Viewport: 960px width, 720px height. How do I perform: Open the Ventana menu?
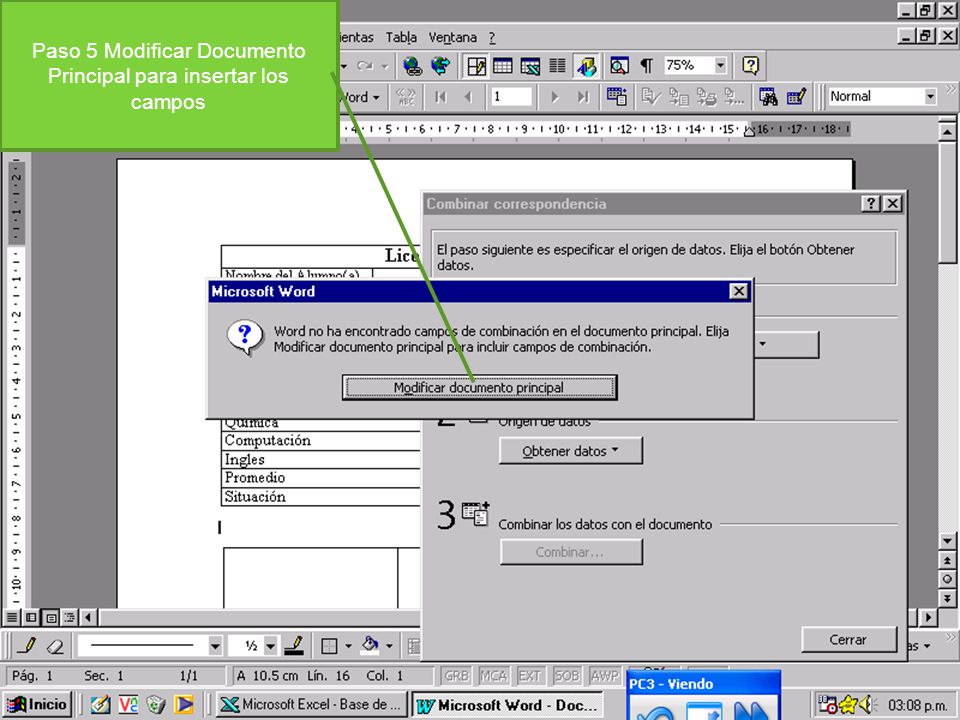coord(452,37)
